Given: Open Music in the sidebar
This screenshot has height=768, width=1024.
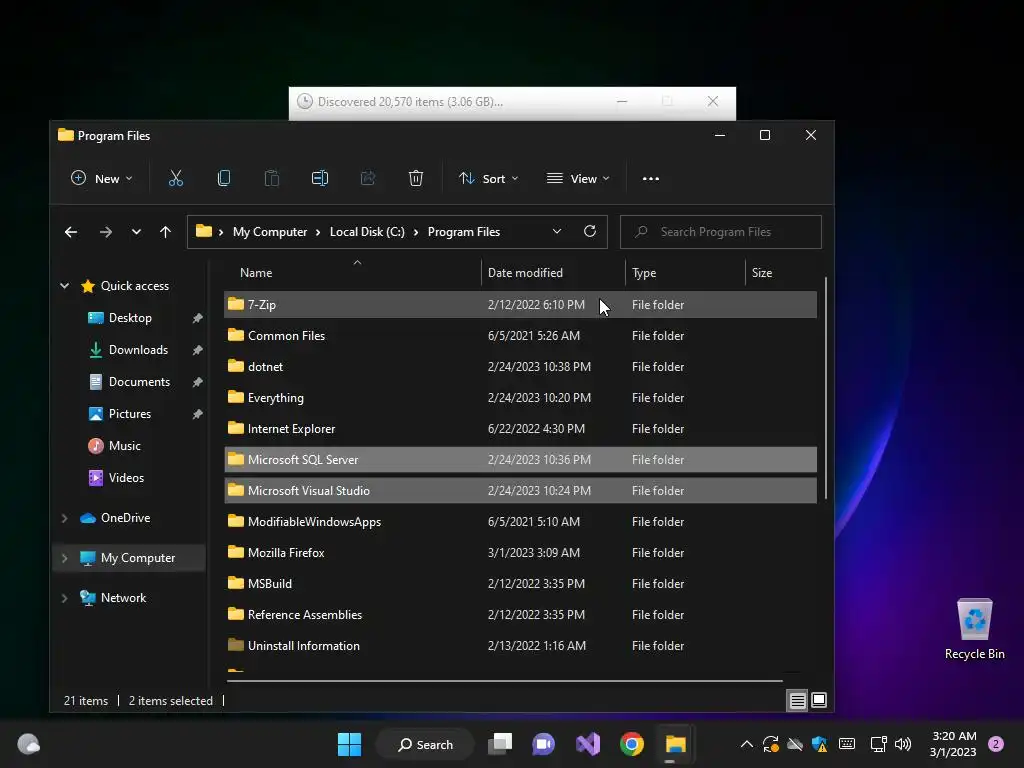Looking at the screenshot, I should tap(124, 445).
